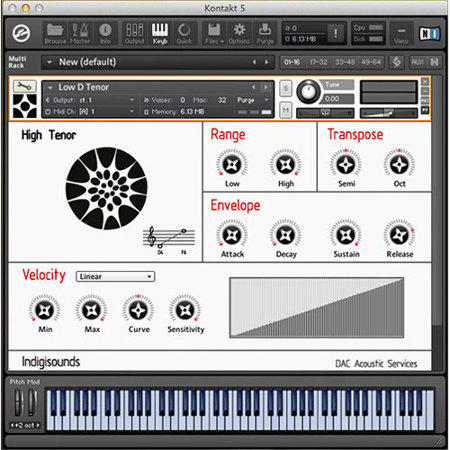Click the Velocity Sensitivity knob
The image size is (450, 450).
[x=185, y=310]
